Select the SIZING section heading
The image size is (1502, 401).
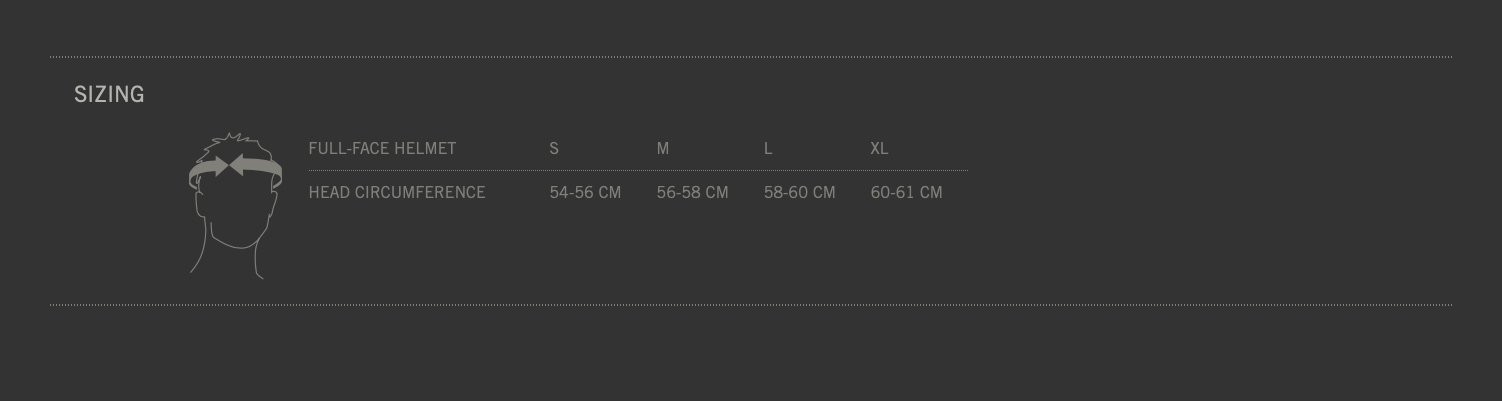tap(109, 94)
